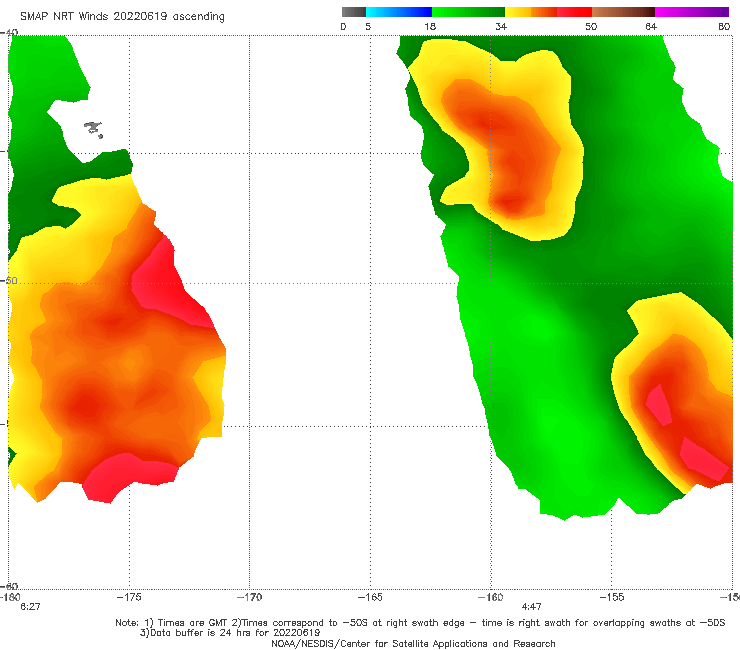This screenshot has width=740, height=650.
Task: Click the magenta-purple segment of the color bar
Action: pos(692,12)
